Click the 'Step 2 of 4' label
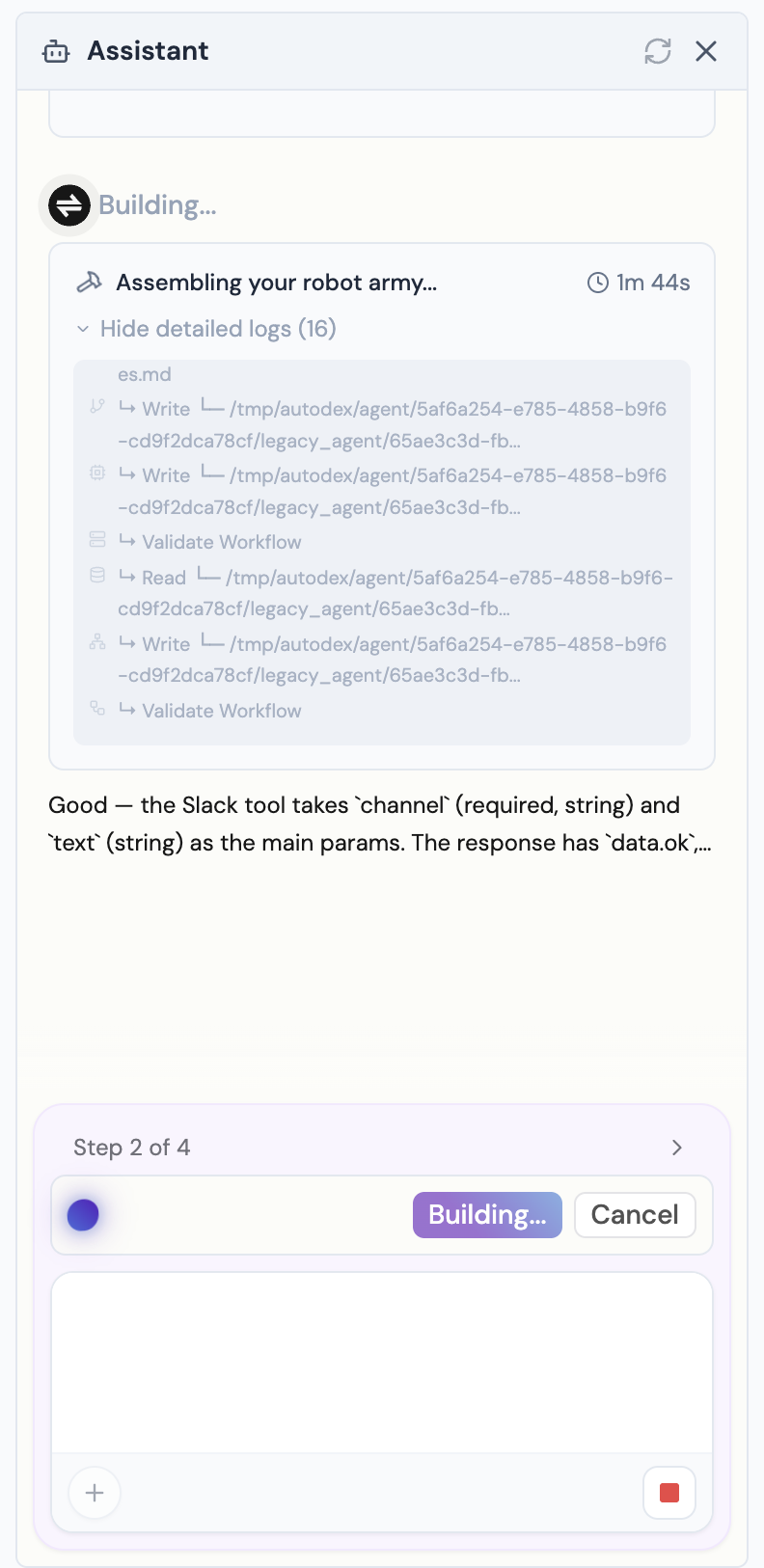 132,1148
